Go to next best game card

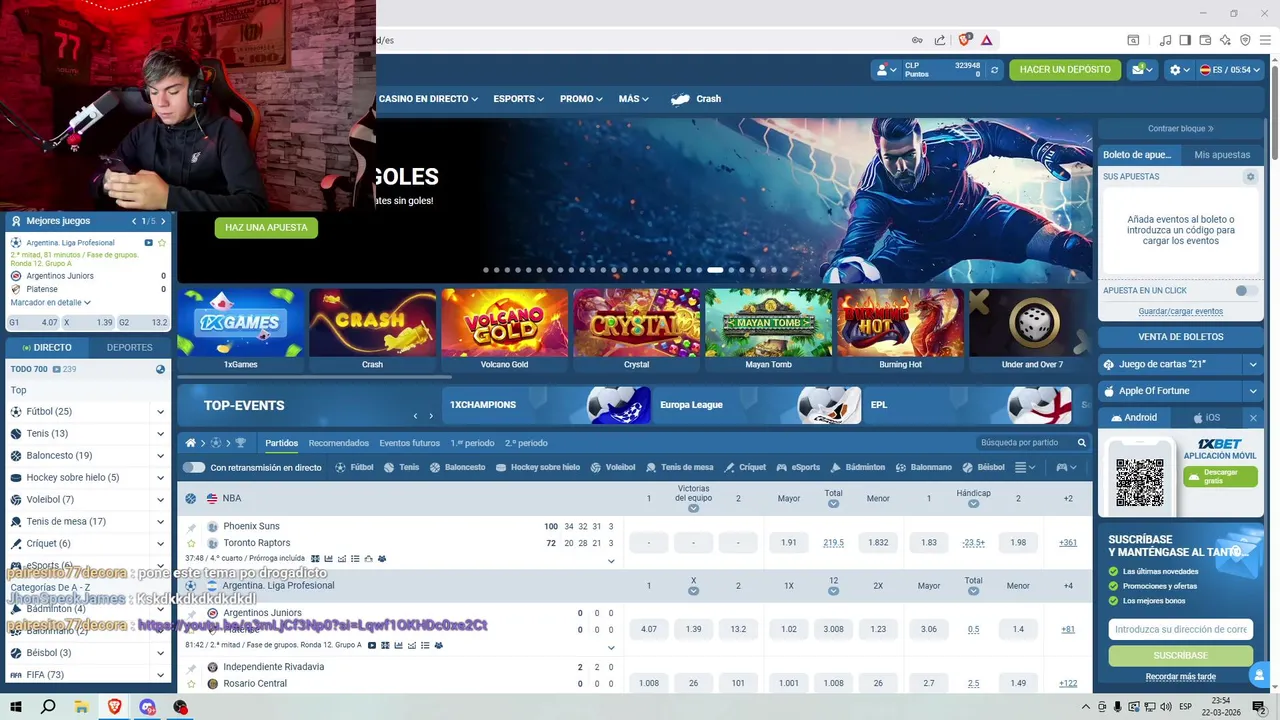tap(163, 221)
